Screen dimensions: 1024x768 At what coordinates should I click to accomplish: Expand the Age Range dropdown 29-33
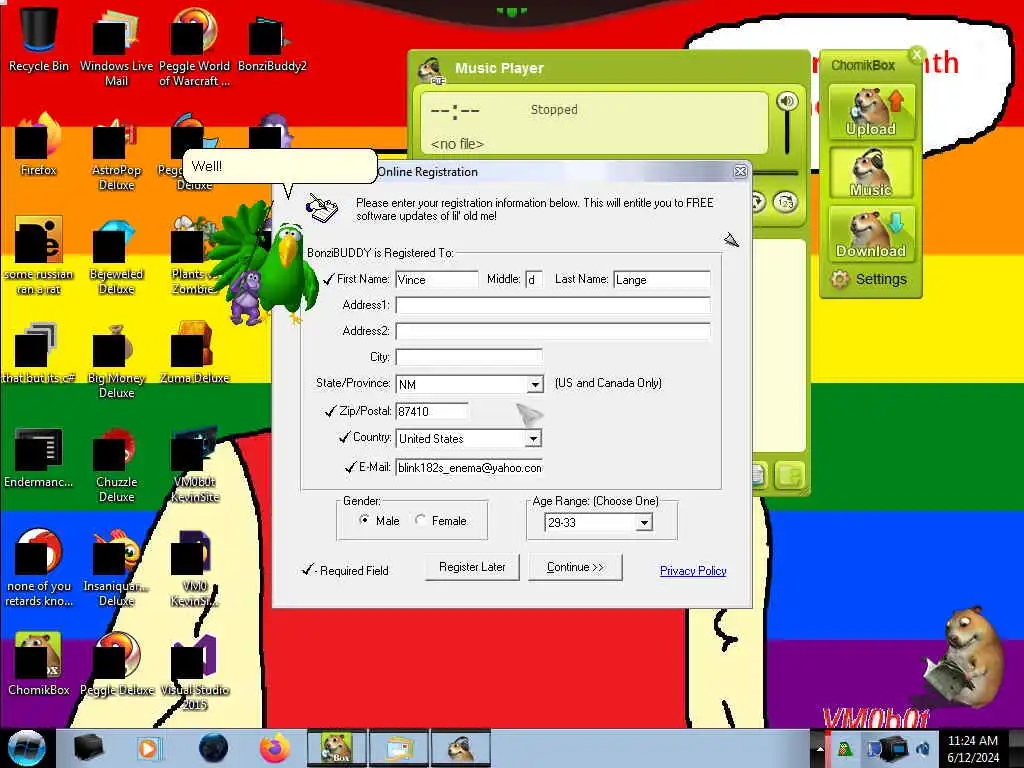click(x=644, y=522)
